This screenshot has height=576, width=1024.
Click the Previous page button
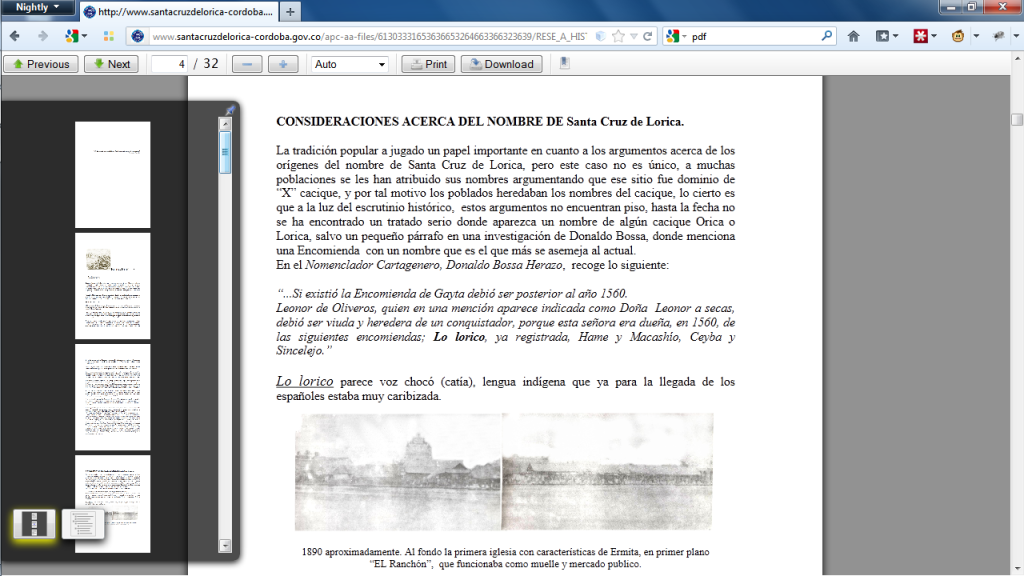pyautogui.click(x=41, y=64)
